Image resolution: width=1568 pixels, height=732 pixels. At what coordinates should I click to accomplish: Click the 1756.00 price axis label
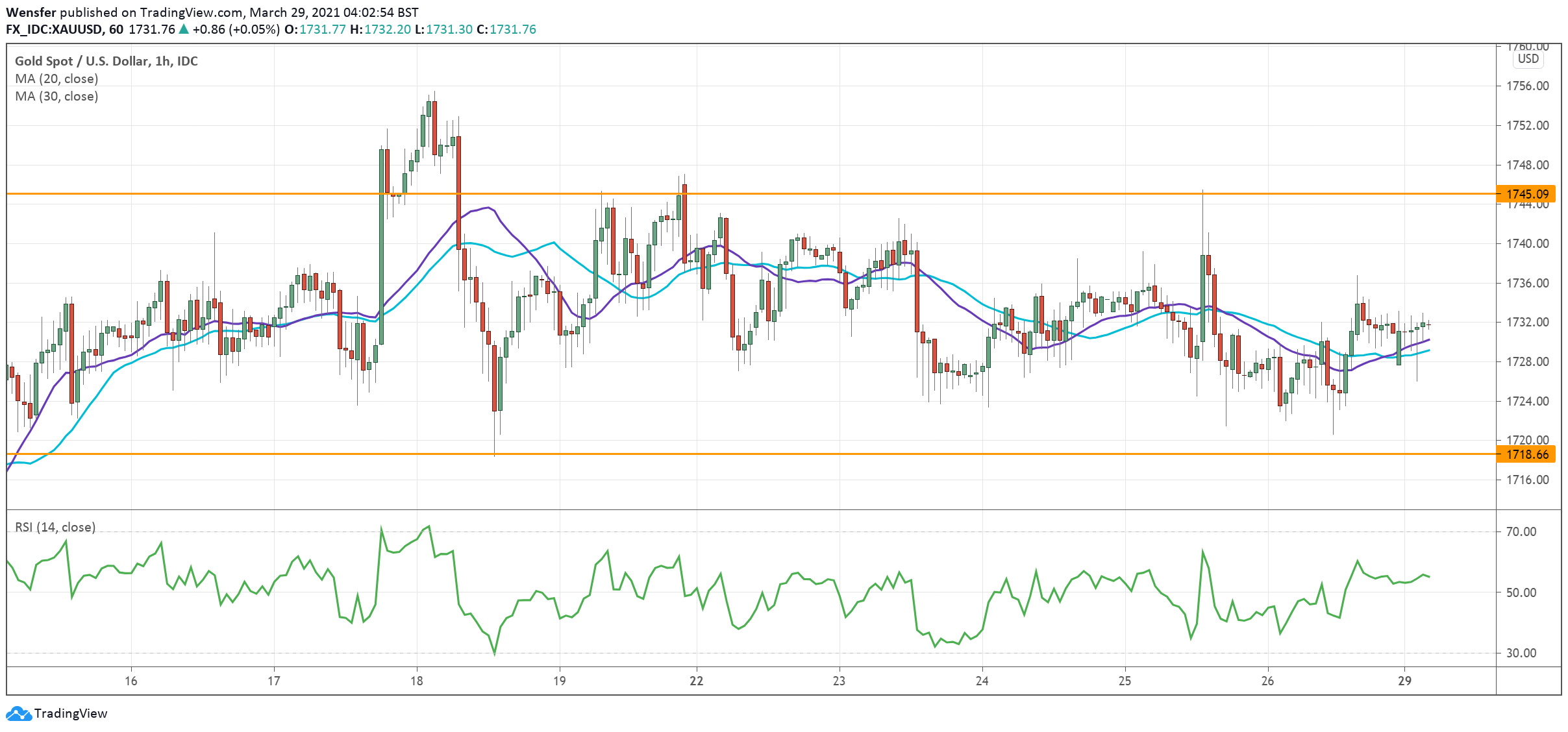tap(1527, 86)
